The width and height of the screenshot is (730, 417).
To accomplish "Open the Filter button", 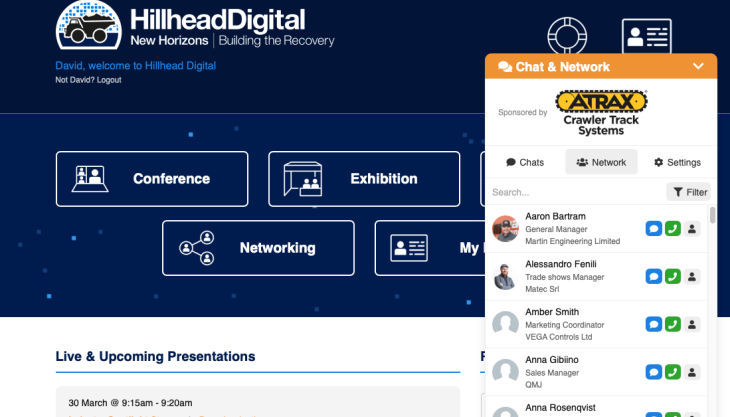I will [x=689, y=192].
